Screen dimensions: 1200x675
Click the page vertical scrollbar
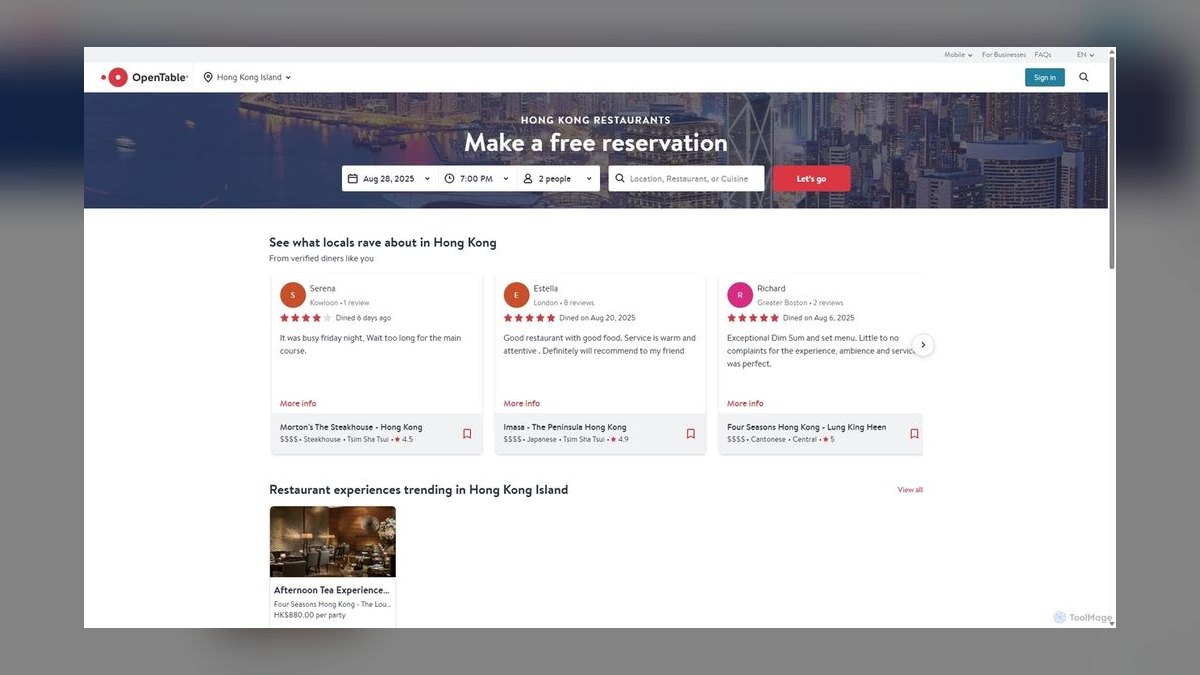point(1112,162)
